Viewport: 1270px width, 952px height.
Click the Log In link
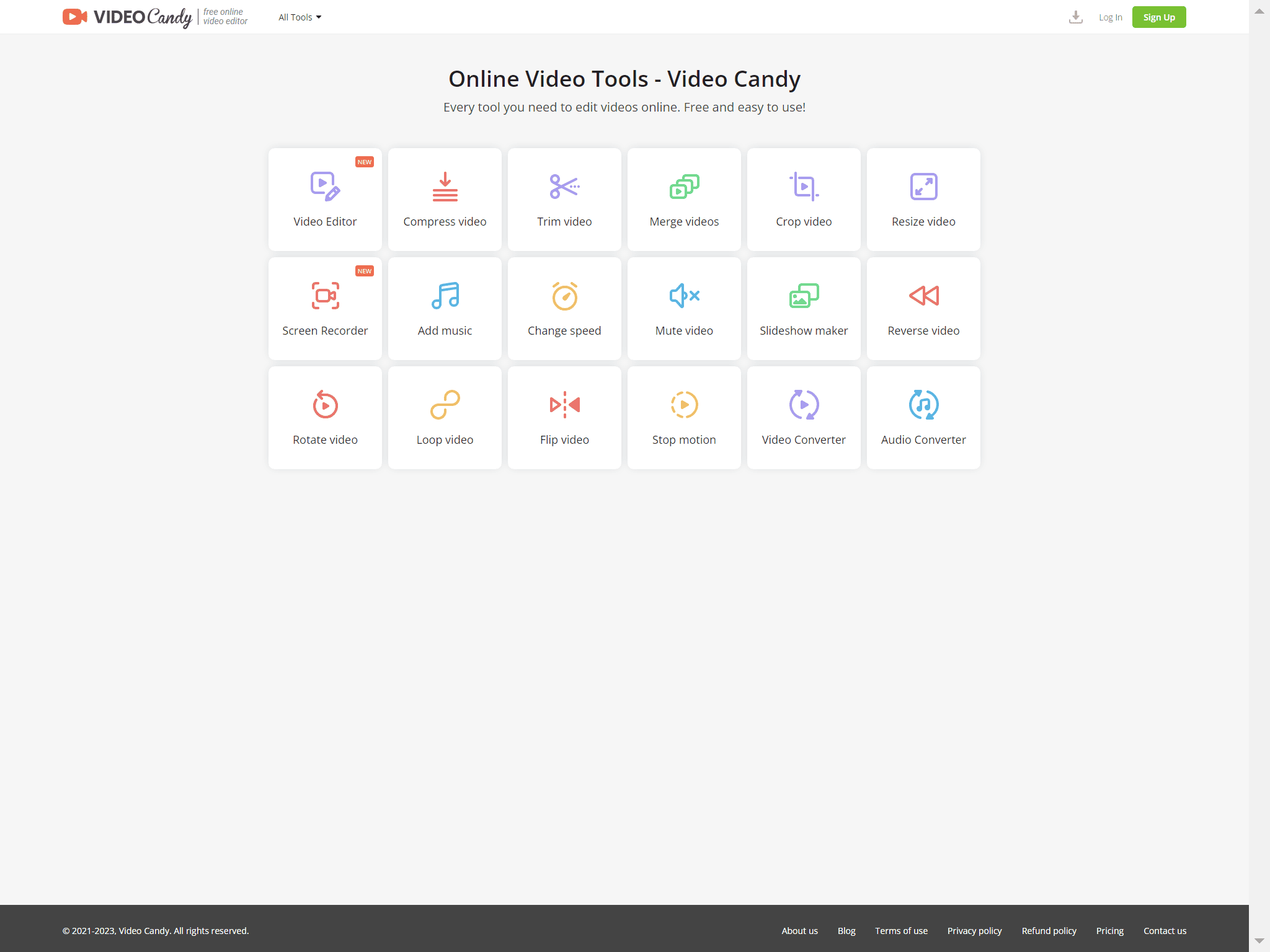click(x=1111, y=17)
